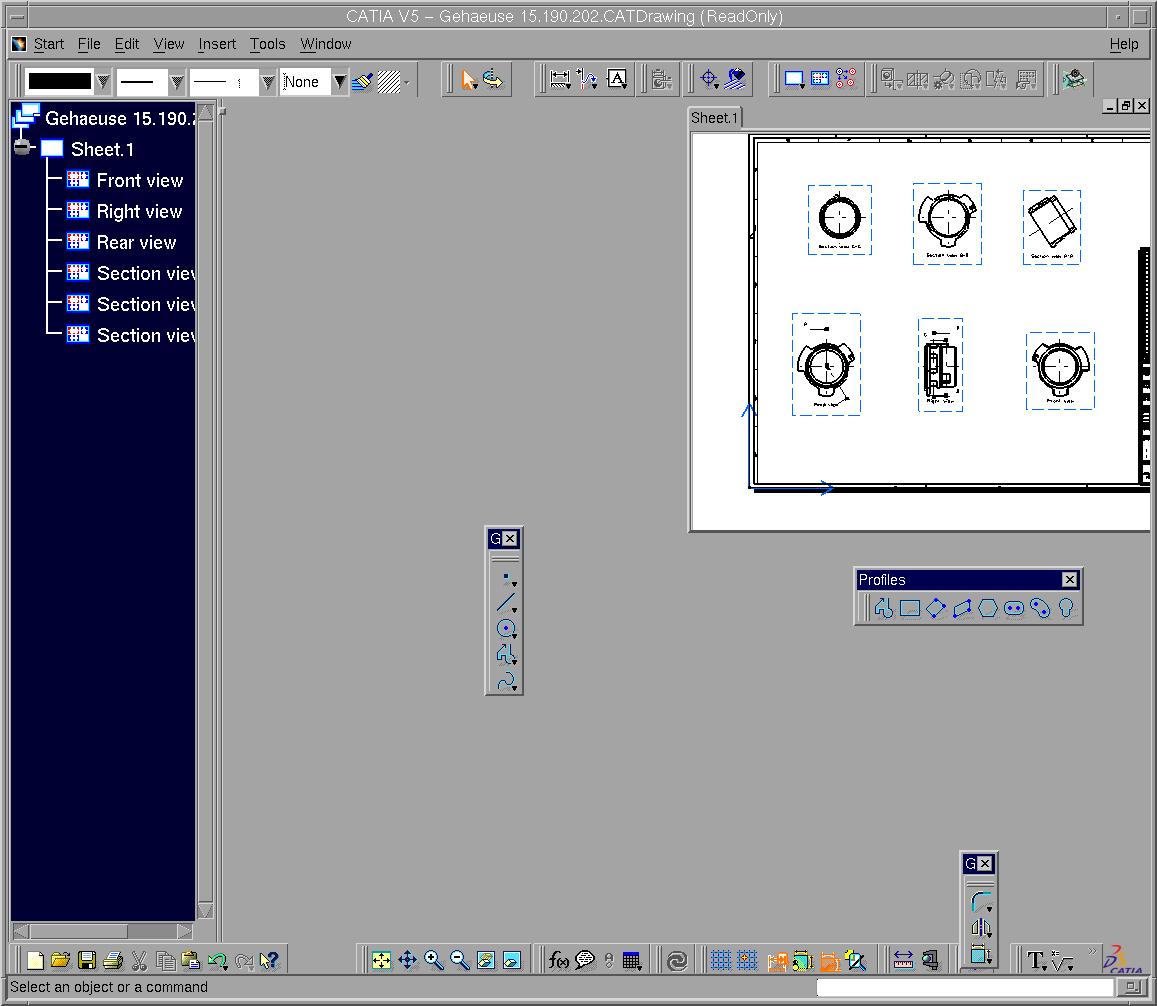The height and width of the screenshot is (1006, 1157).
Task: Click the Zoom Out magnifier icon
Action: 460,960
